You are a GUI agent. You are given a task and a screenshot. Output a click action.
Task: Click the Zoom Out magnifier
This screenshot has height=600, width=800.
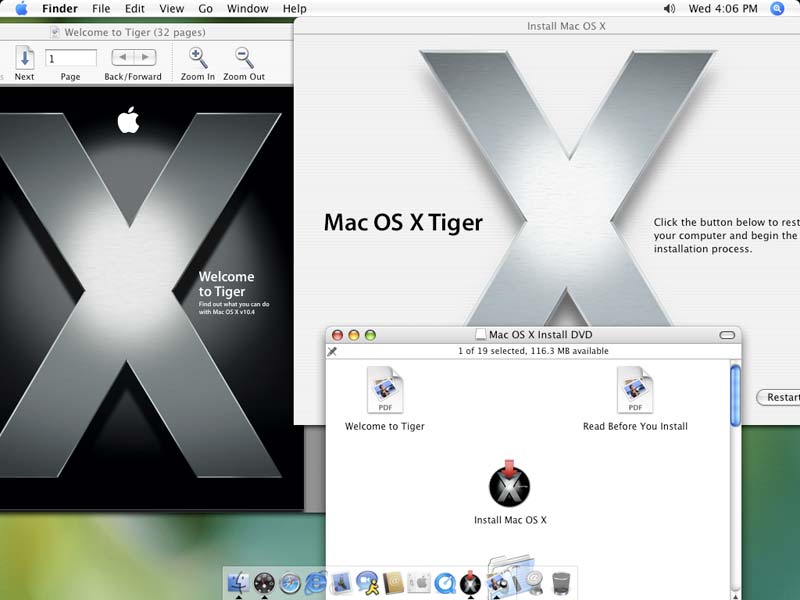tap(244, 58)
